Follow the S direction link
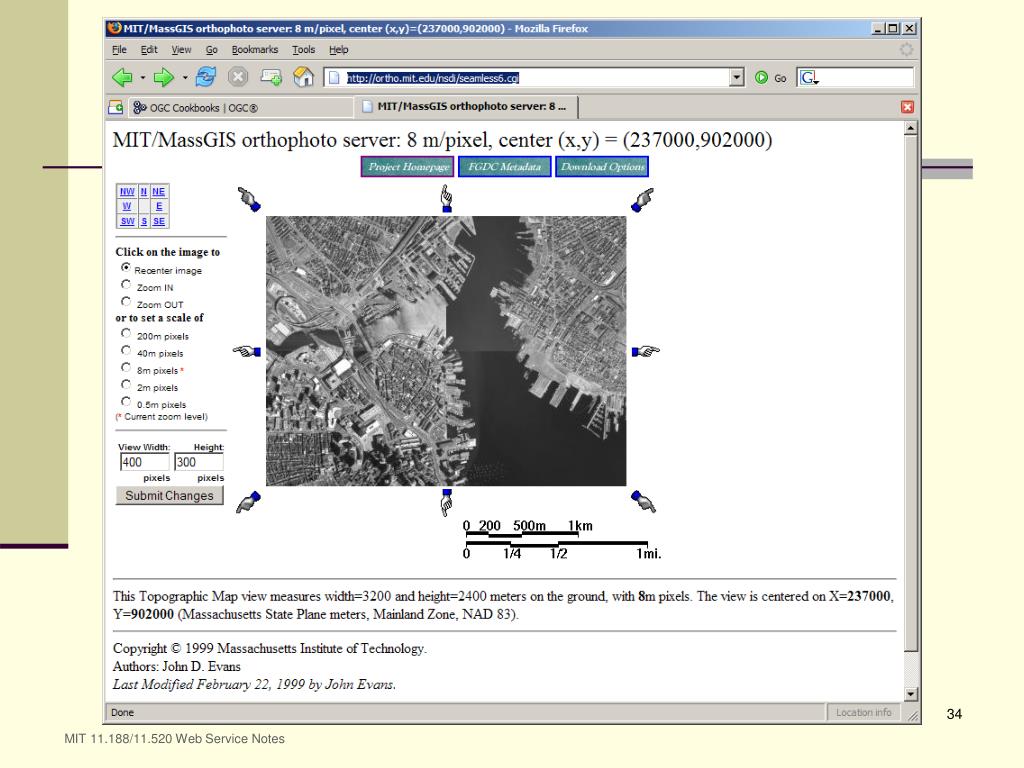Viewport: 1024px width, 768px height. (144, 221)
